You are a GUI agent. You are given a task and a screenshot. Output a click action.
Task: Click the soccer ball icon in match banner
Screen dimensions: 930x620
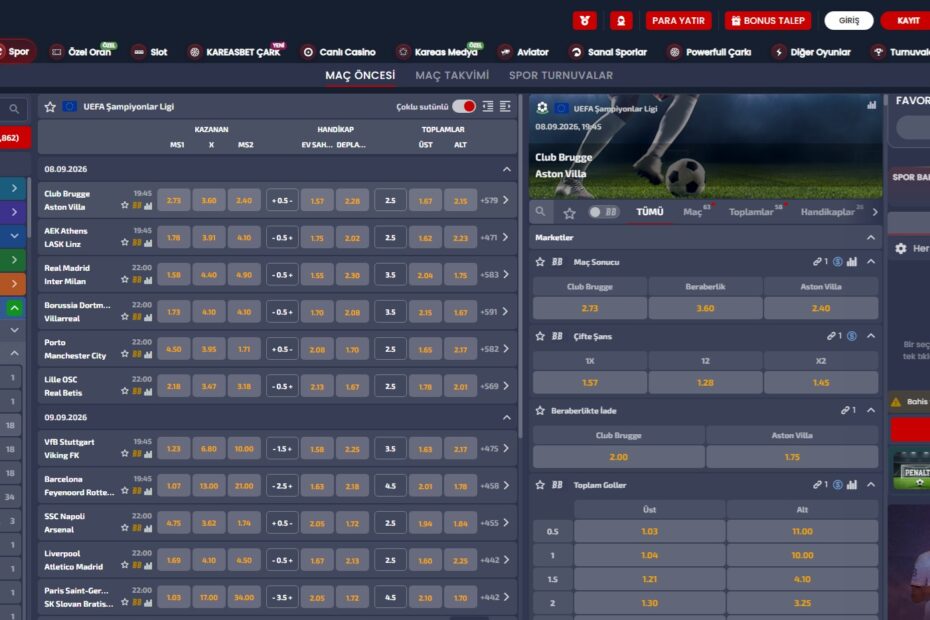[542, 108]
